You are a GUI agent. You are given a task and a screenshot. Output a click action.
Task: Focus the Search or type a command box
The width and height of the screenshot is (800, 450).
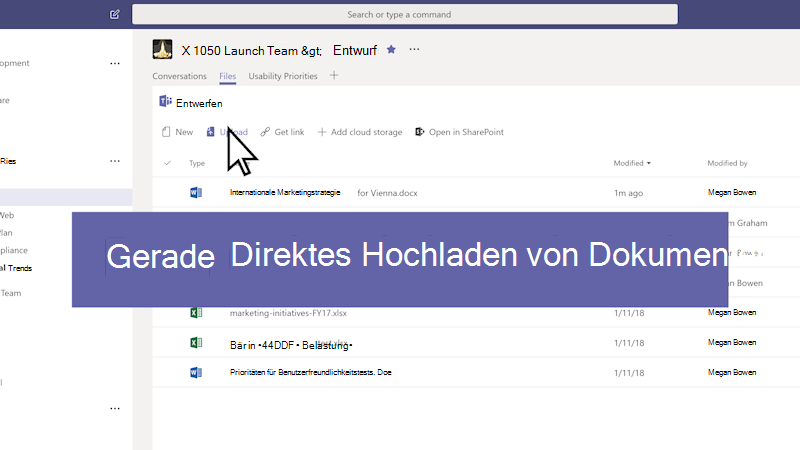[x=405, y=14]
